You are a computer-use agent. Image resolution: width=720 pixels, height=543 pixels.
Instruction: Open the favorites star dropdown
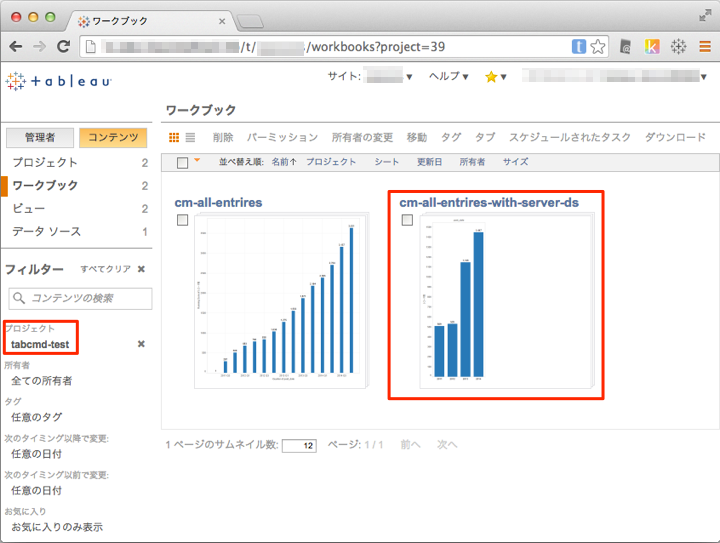[495, 77]
